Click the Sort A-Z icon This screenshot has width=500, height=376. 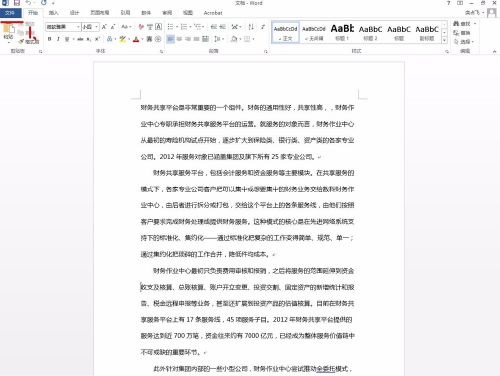(251, 27)
